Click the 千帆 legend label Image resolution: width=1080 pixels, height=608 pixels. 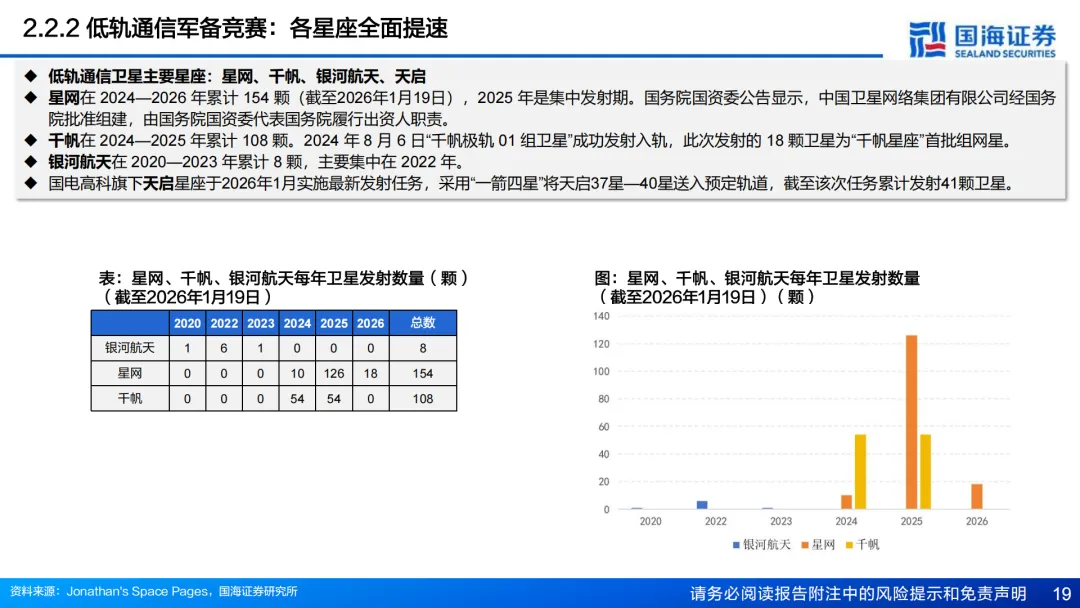click(867, 545)
